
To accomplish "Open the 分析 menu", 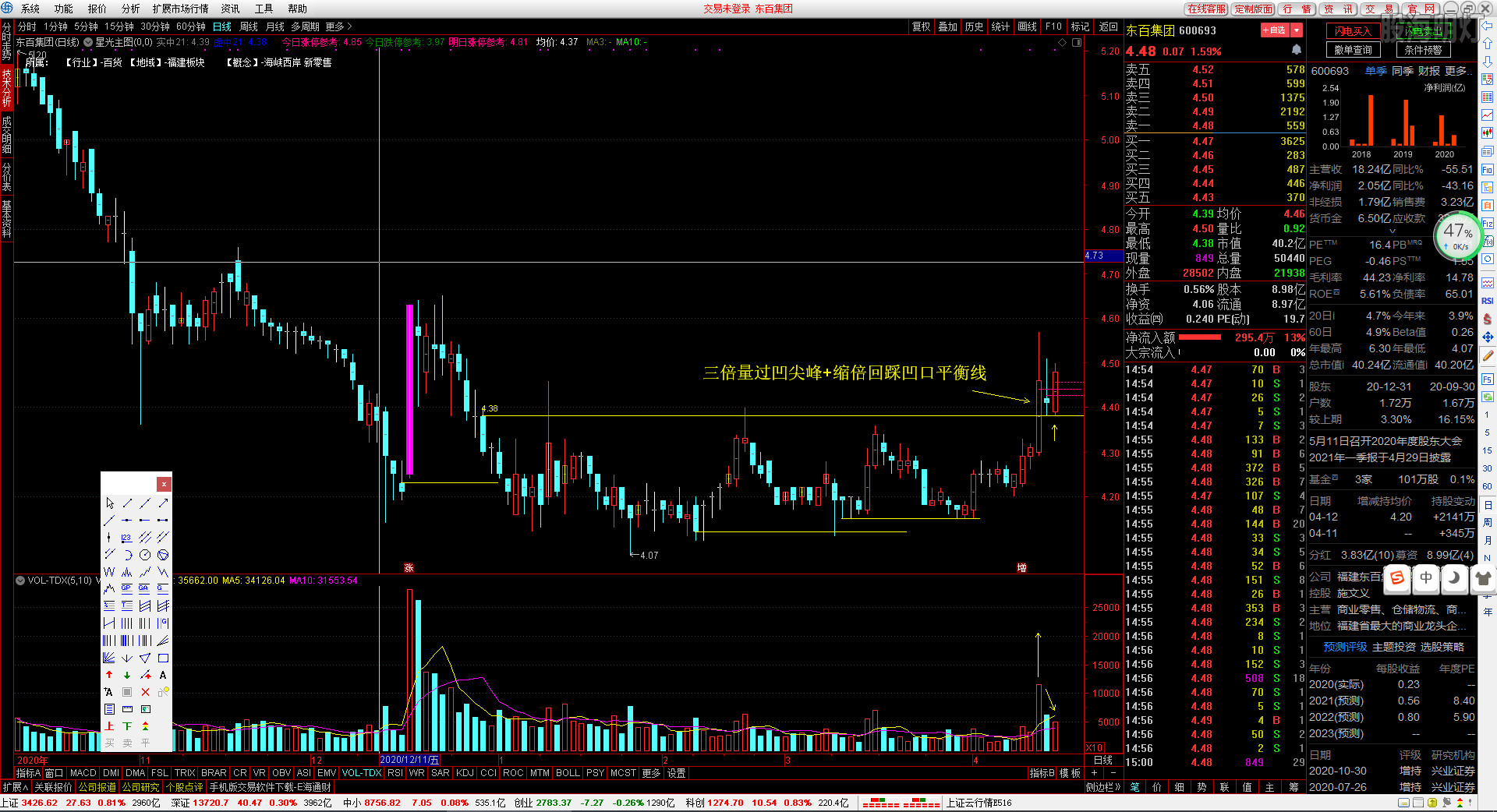I will click(x=130, y=9).
